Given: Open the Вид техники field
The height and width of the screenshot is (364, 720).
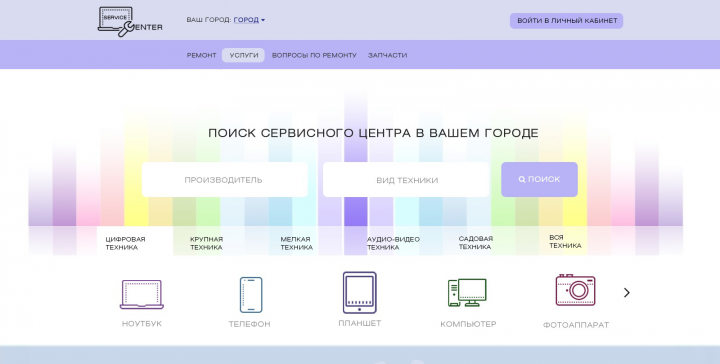Looking at the screenshot, I should coord(406,179).
